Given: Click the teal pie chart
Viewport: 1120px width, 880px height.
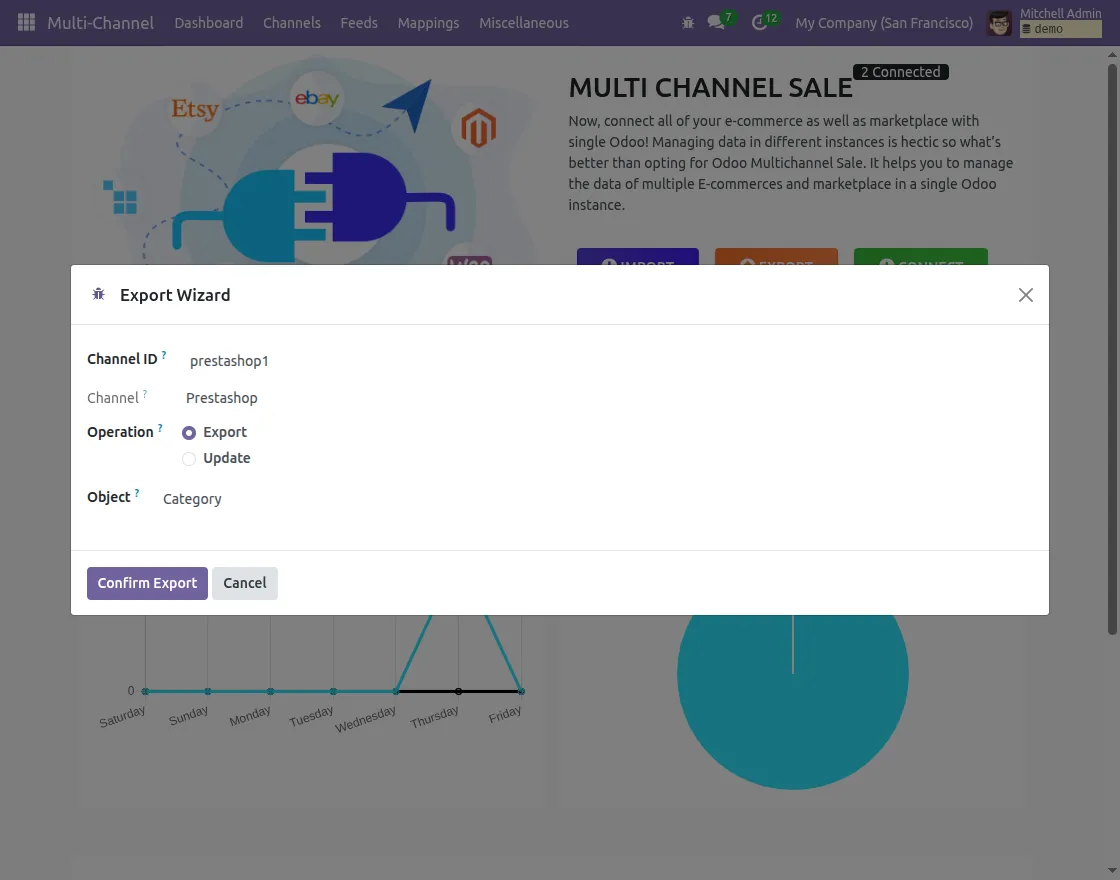Looking at the screenshot, I should (x=793, y=701).
